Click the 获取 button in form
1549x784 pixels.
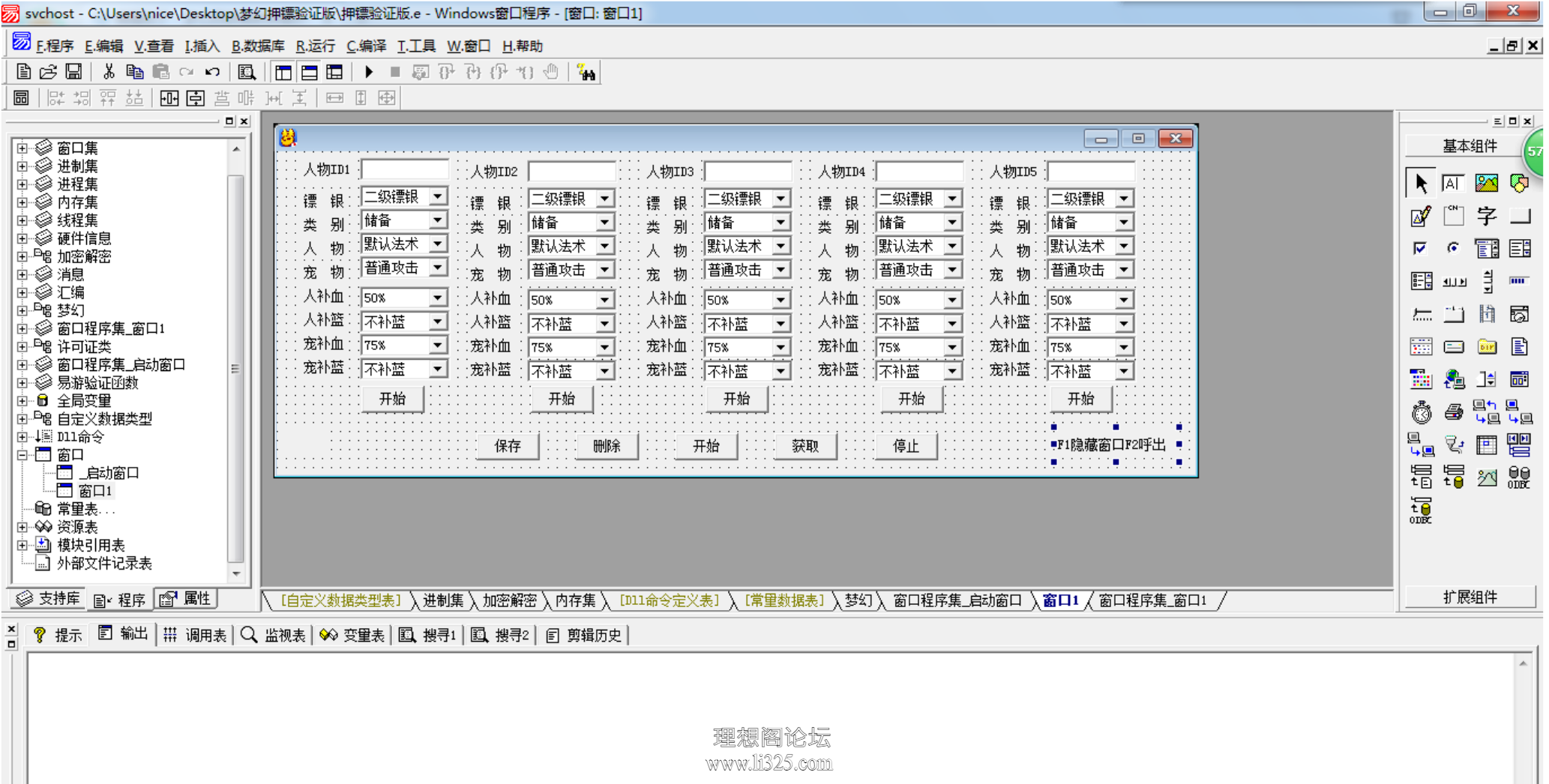click(805, 446)
